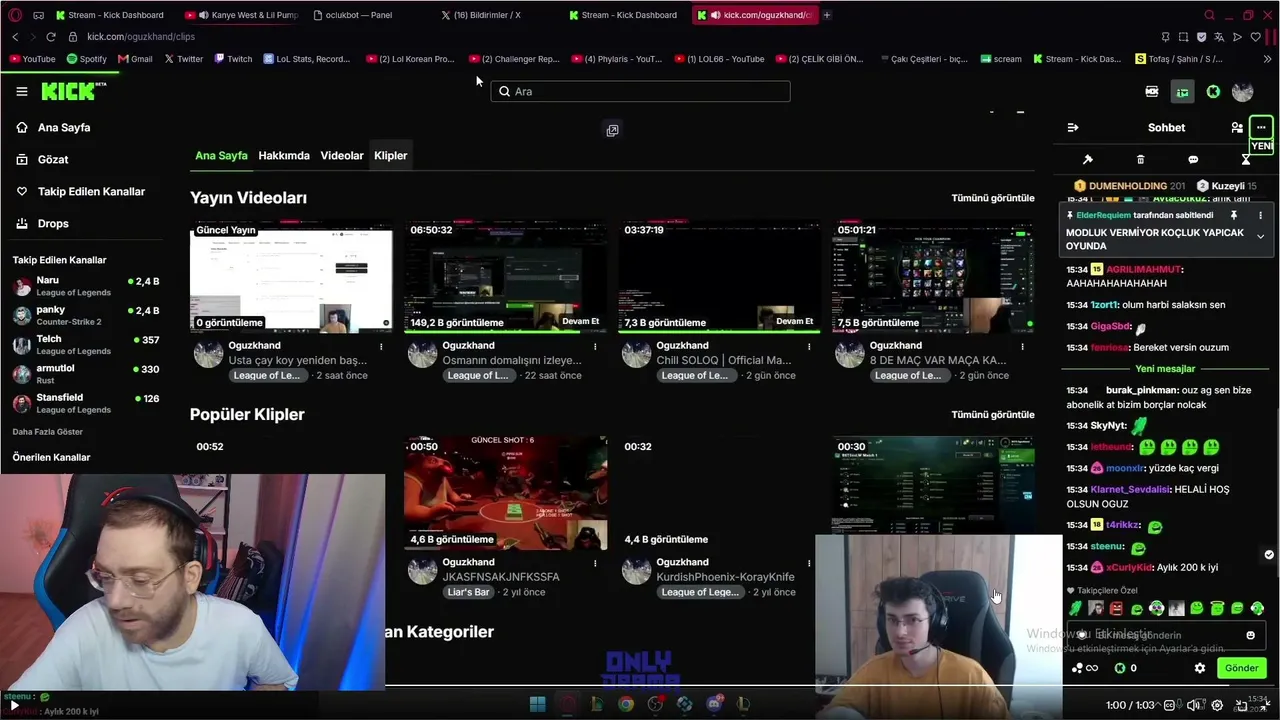Image resolution: width=1280 pixels, height=720 pixels.
Task: Click 'Tümünü görüntüle' for Yayın Videoları
Action: pyautogui.click(x=993, y=198)
